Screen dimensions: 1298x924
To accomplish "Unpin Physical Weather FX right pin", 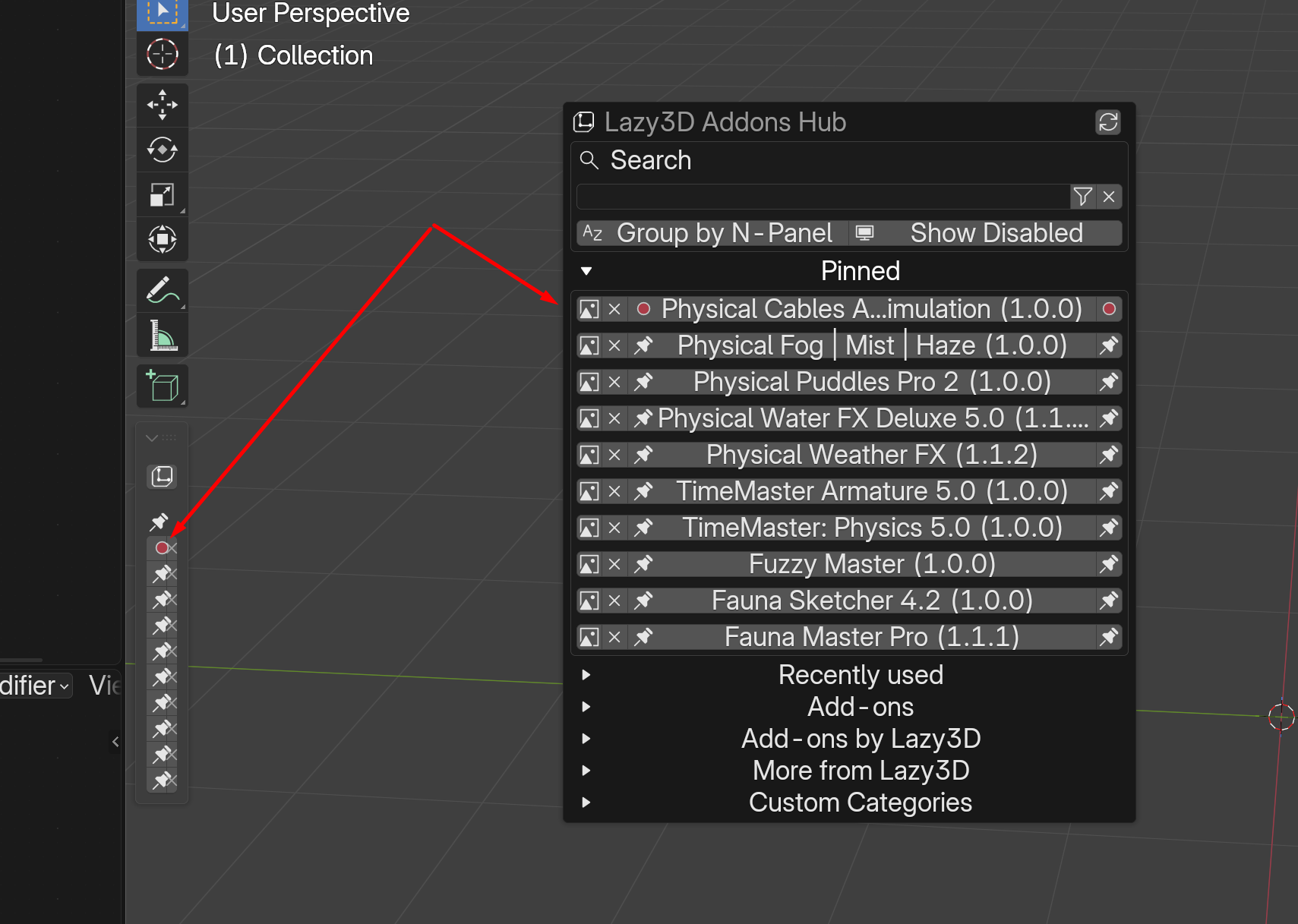I will tap(1109, 455).
